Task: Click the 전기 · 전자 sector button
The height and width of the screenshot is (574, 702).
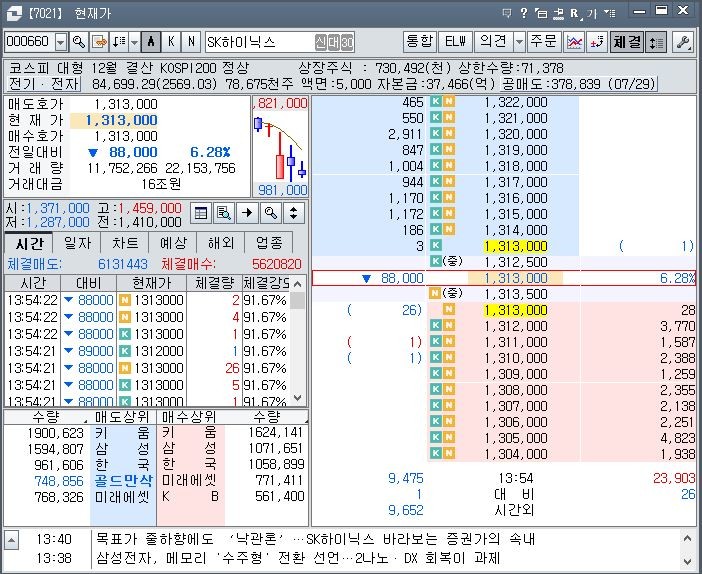Action: pyautogui.click(x=43, y=84)
